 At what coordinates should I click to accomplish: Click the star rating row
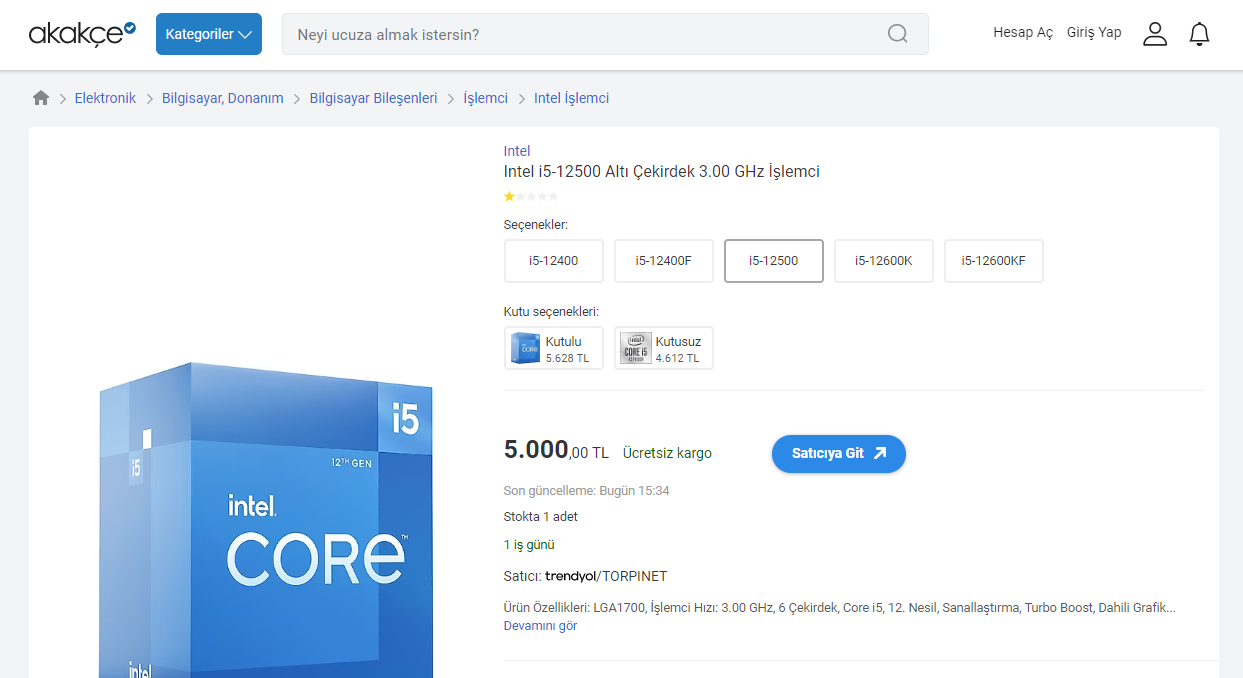click(x=531, y=196)
